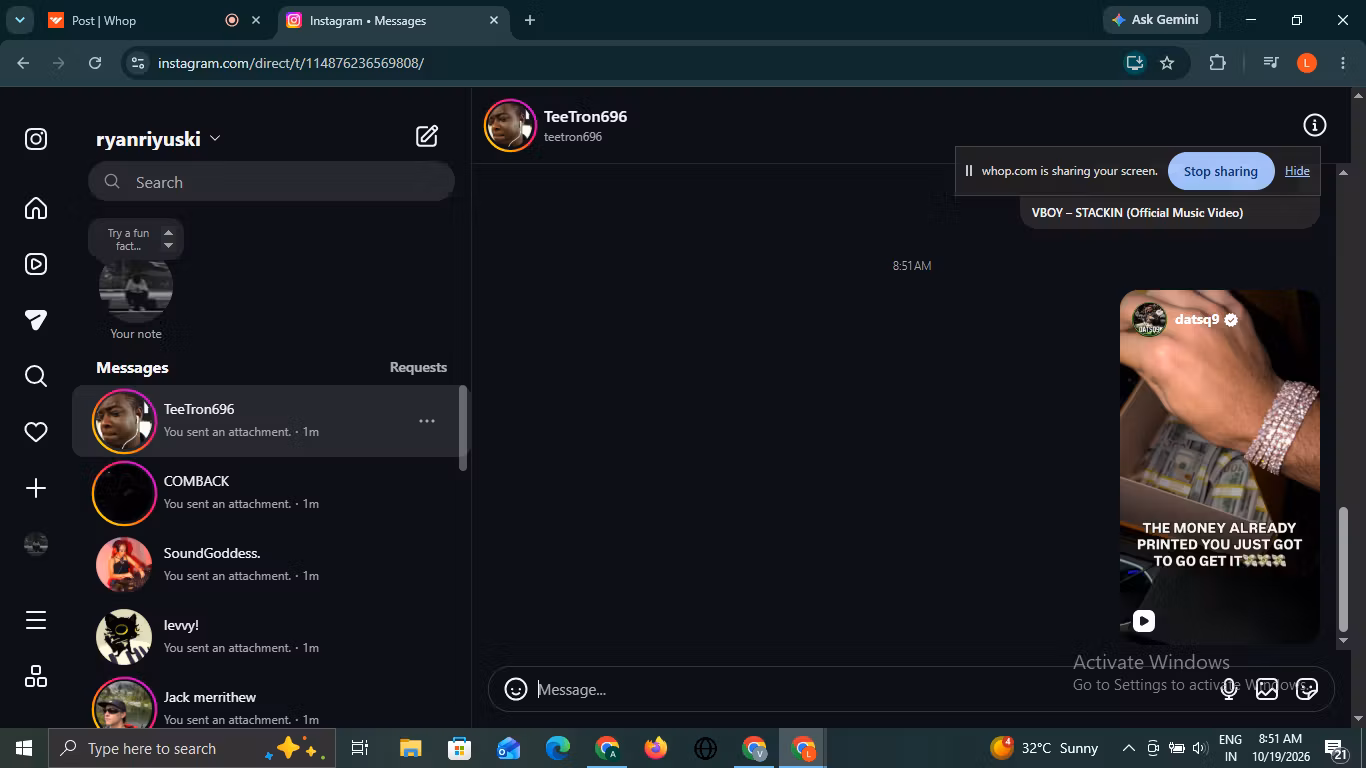Show next note prompt arrow
1366x768 pixels.
click(x=168, y=246)
